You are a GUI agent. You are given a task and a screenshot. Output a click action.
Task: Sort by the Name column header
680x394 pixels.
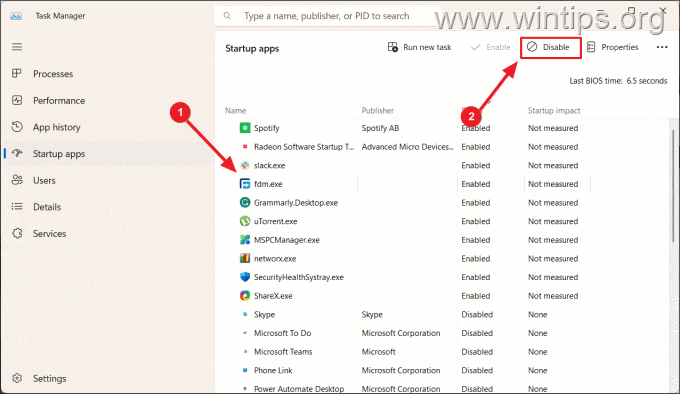pos(235,111)
